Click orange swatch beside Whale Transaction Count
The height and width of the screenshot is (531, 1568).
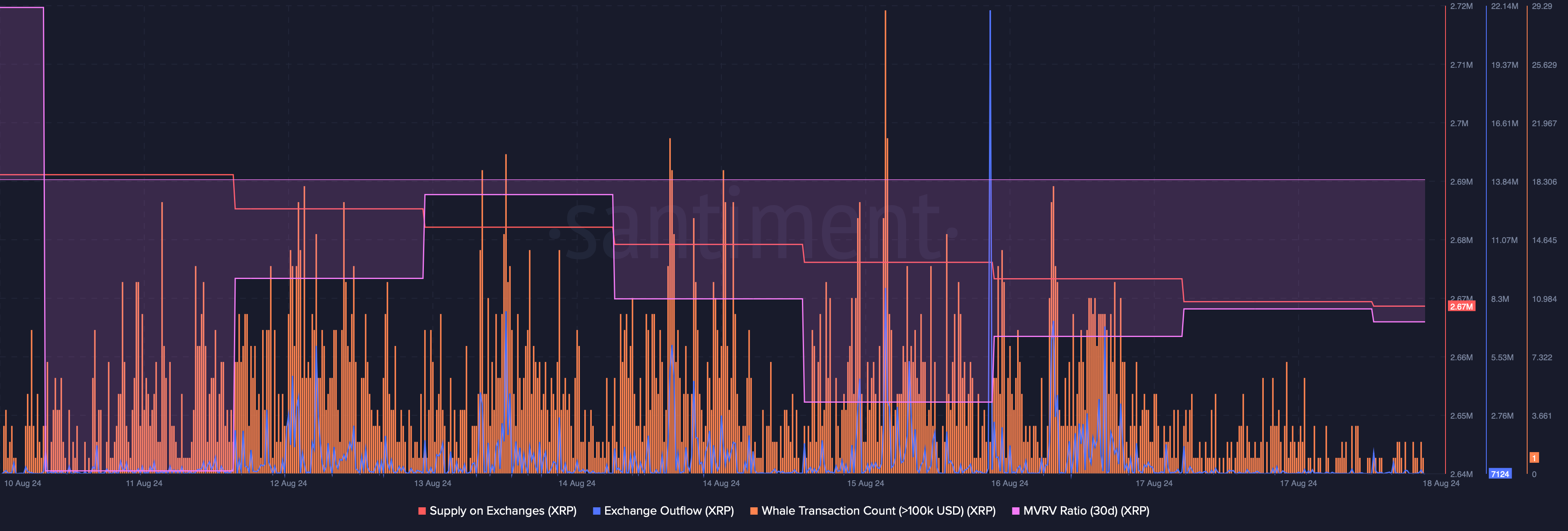tap(753, 511)
